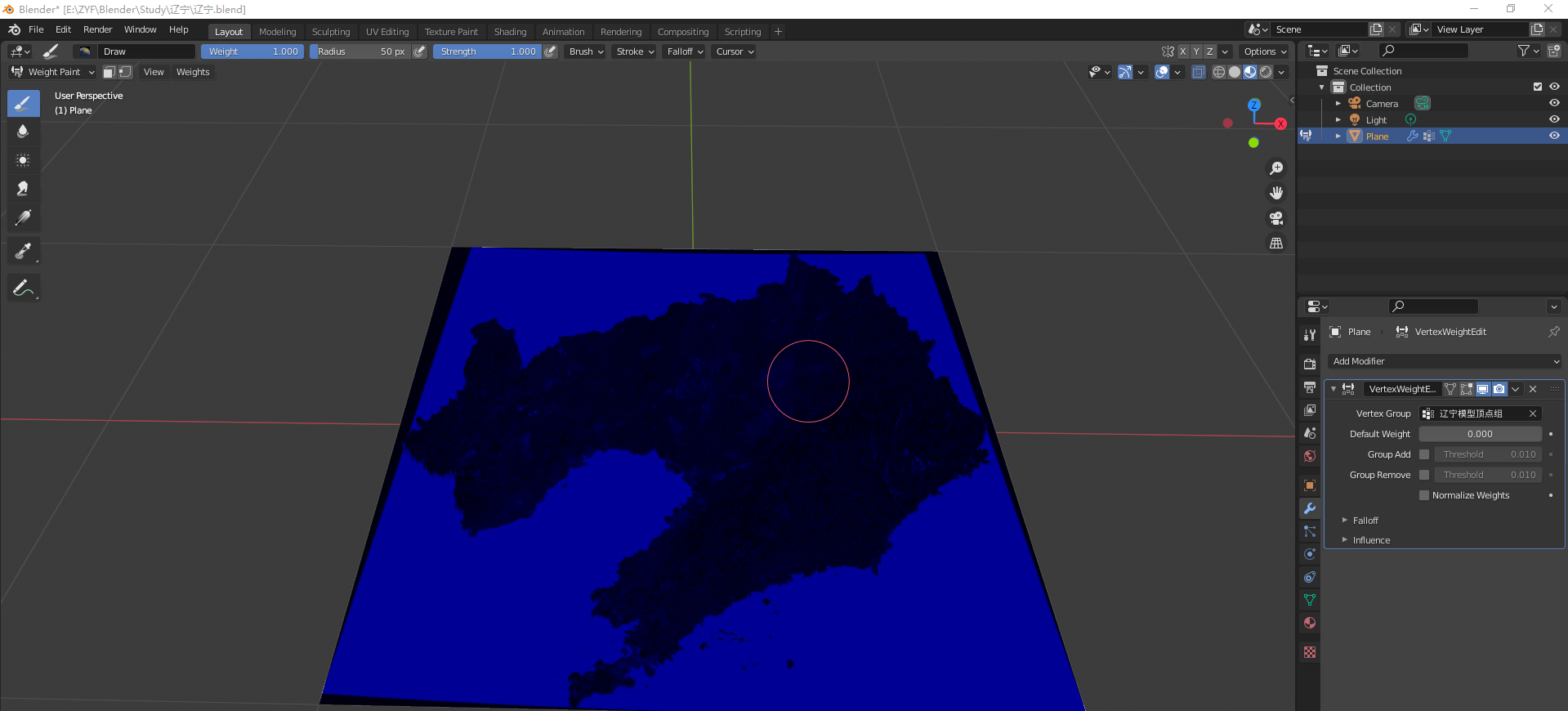Open the Options dropdown
The height and width of the screenshot is (711, 1568).
1265,51
